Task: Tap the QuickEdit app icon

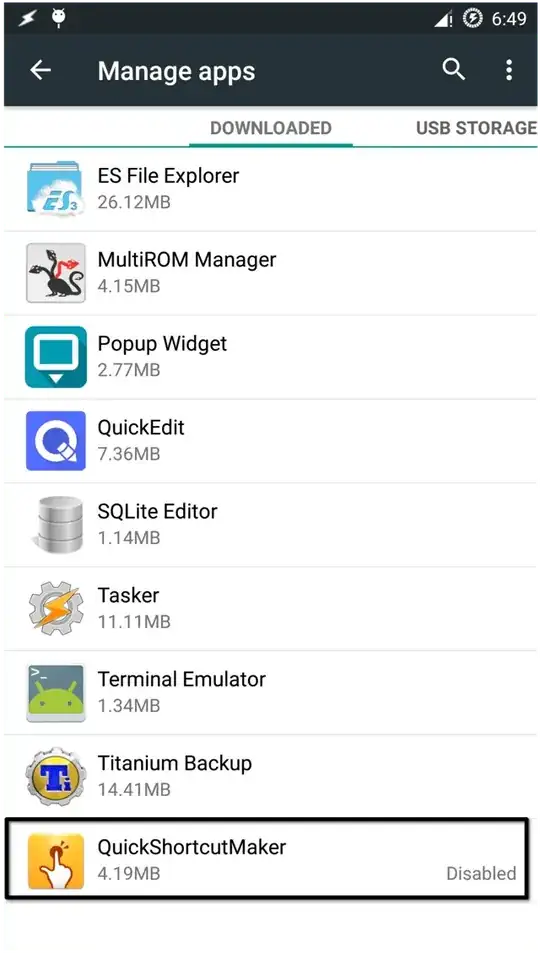Action: click(x=55, y=441)
